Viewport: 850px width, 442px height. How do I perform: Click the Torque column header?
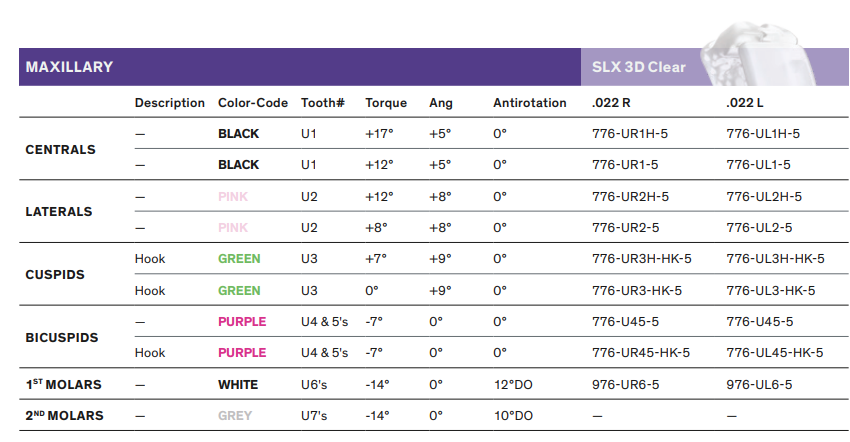point(386,103)
